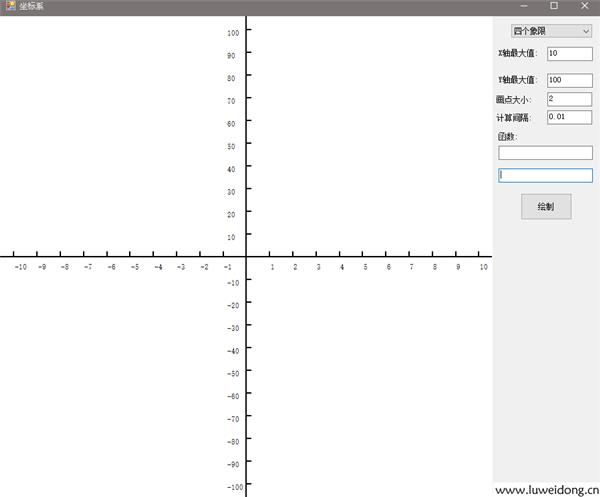Click the -10 label at X axis left end
Screen dimensions: 600x497
[19, 267]
